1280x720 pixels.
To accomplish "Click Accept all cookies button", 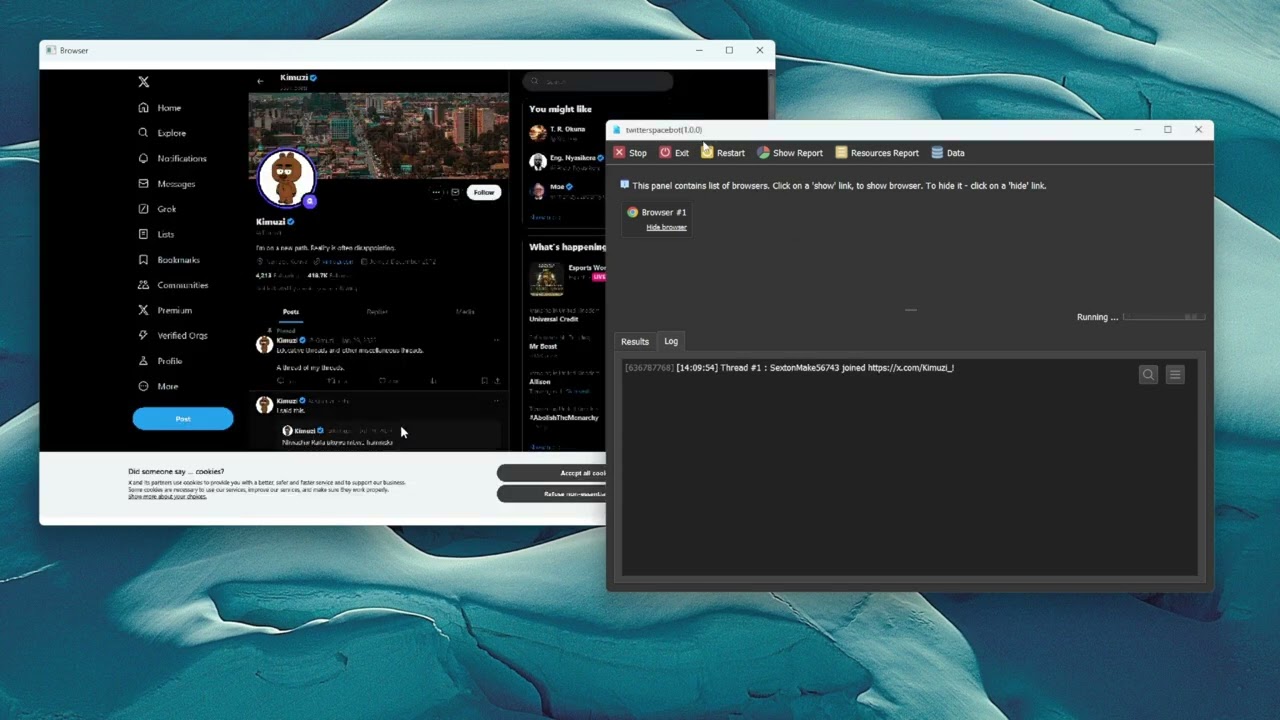I will coord(551,473).
